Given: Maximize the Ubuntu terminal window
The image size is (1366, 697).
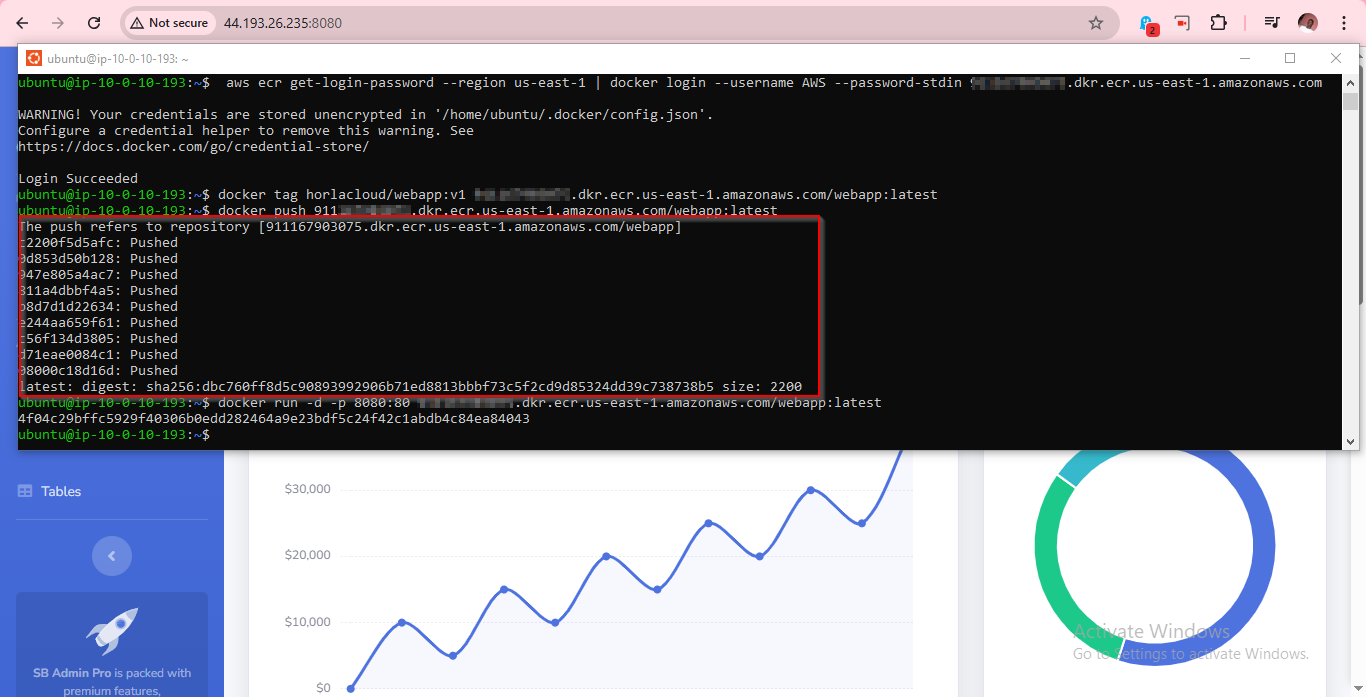Looking at the screenshot, I should pyautogui.click(x=1290, y=58).
